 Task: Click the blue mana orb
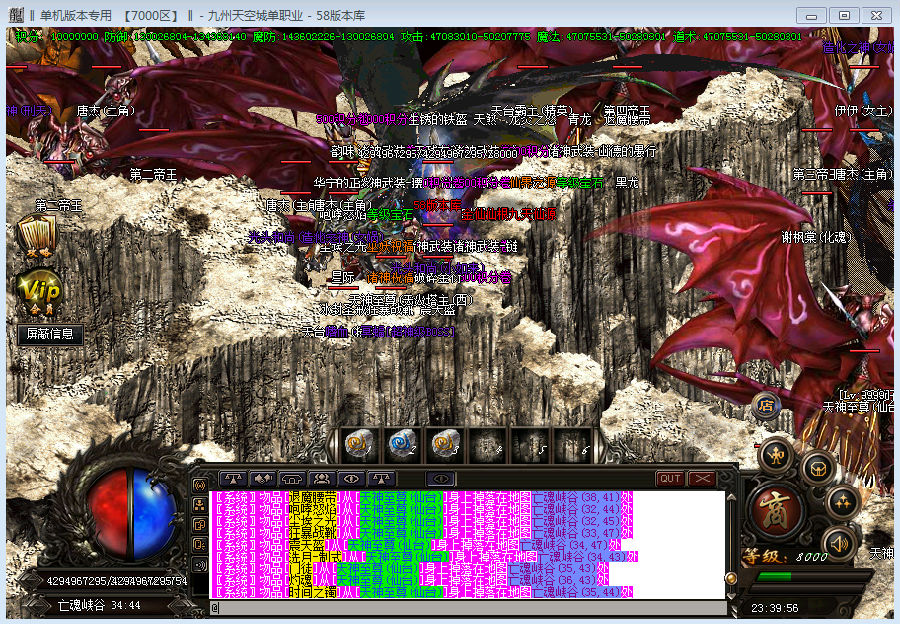point(154,514)
